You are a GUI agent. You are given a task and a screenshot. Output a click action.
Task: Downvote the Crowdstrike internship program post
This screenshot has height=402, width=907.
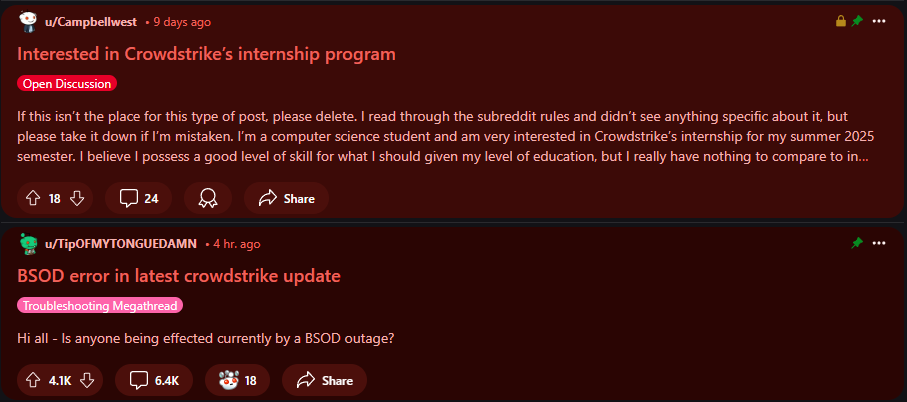coord(77,198)
